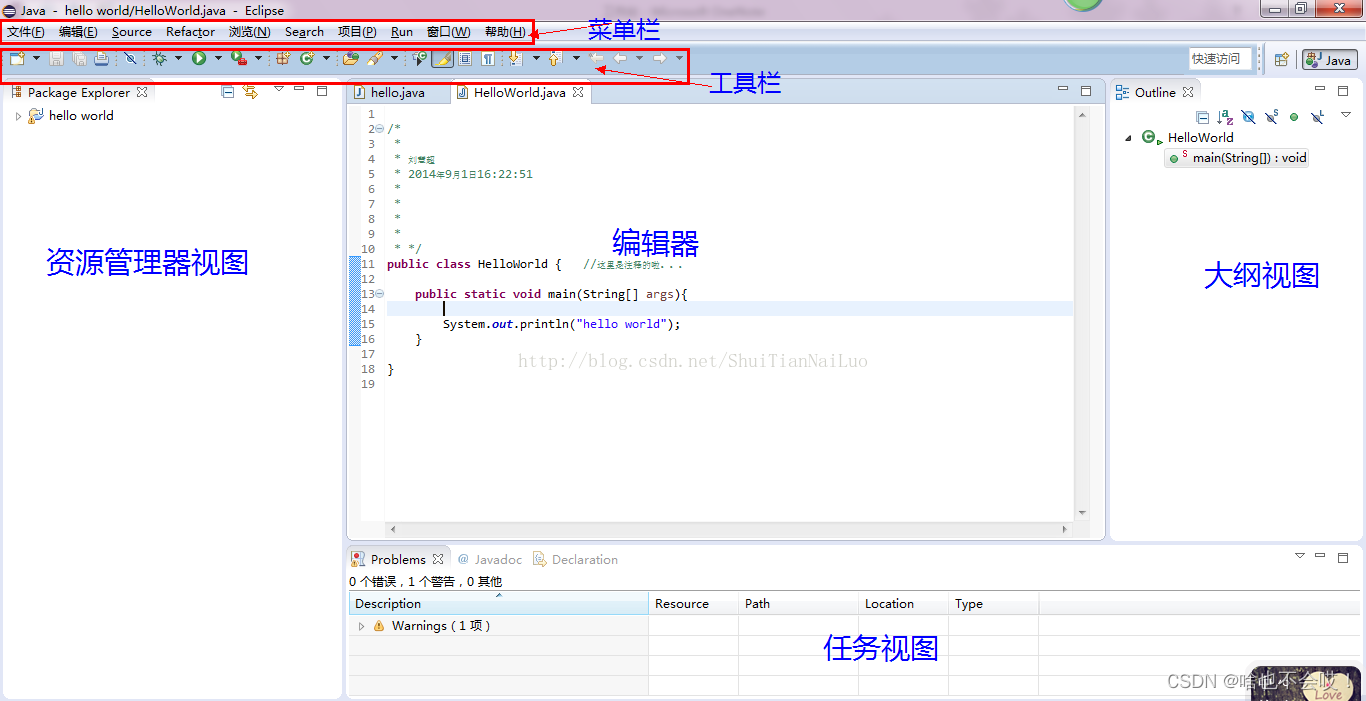Image resolution: width=1366 pixels, height=701 pixels.
Task: Open Debug configurations dropdown arrow
Action: (178, 59)
